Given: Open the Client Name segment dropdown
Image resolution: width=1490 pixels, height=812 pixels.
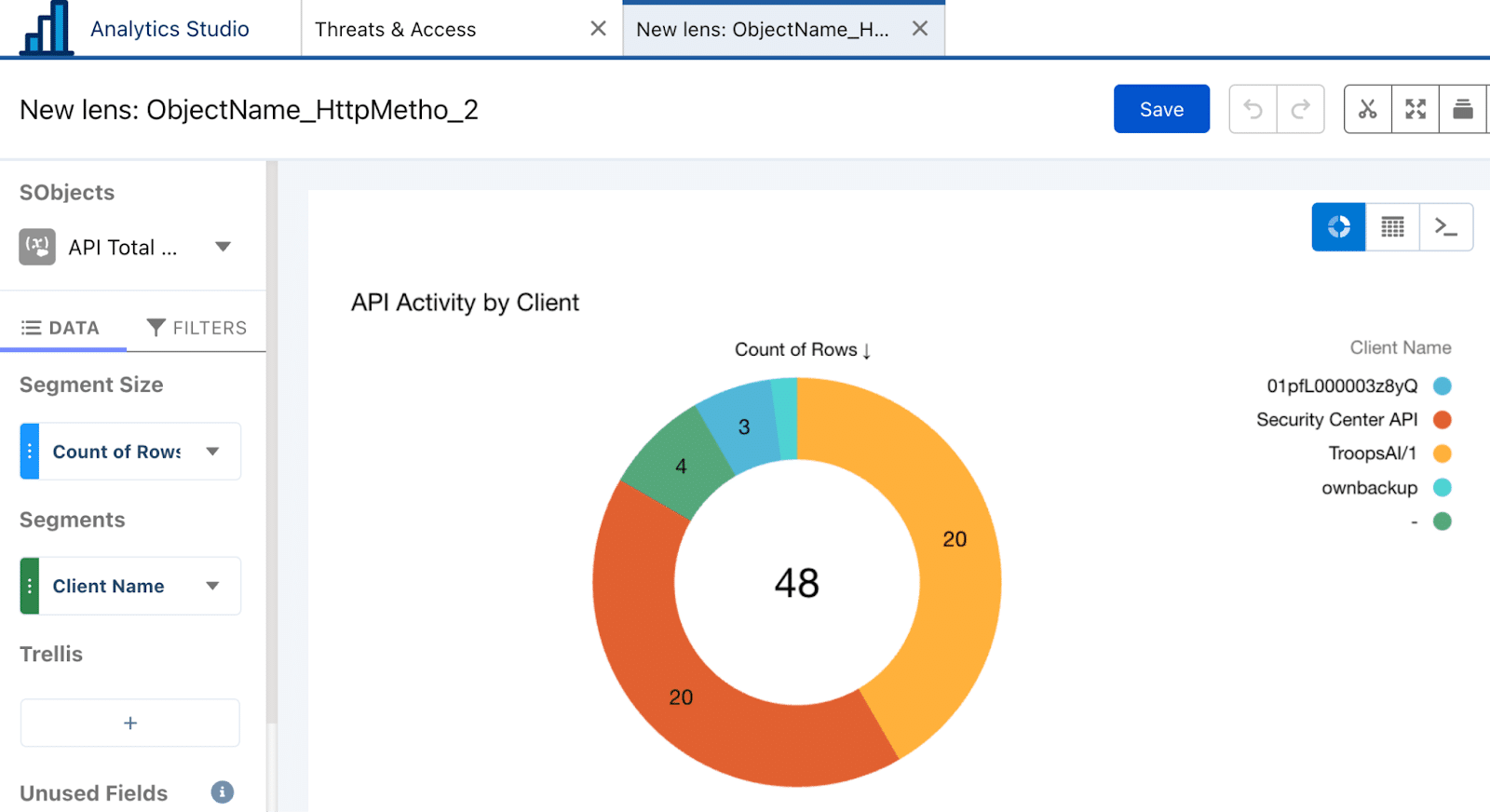Looking at the screenshot, I should click(x=212, y=586).
